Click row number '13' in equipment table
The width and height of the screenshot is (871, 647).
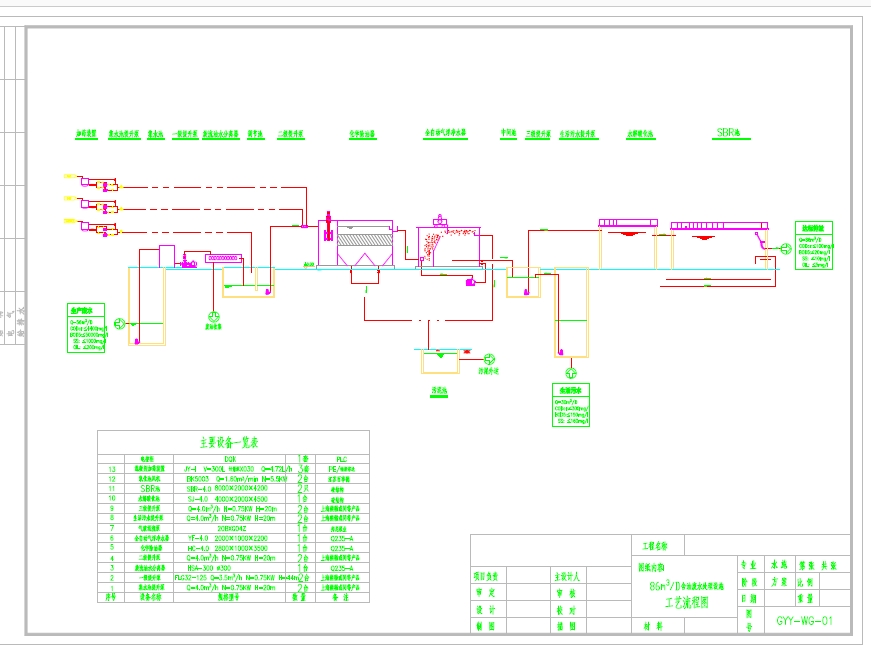(112, 469)
